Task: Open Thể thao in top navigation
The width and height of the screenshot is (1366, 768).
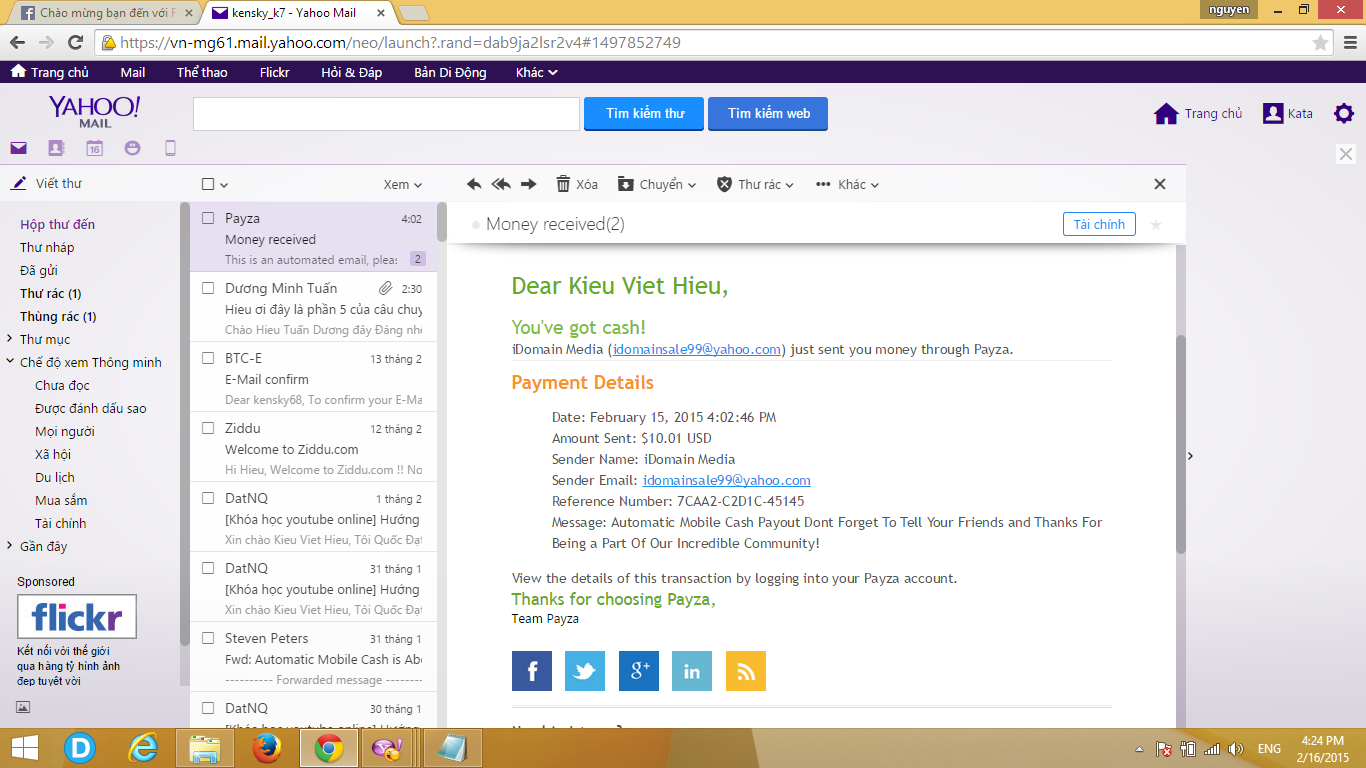Action: click(202, 72)
